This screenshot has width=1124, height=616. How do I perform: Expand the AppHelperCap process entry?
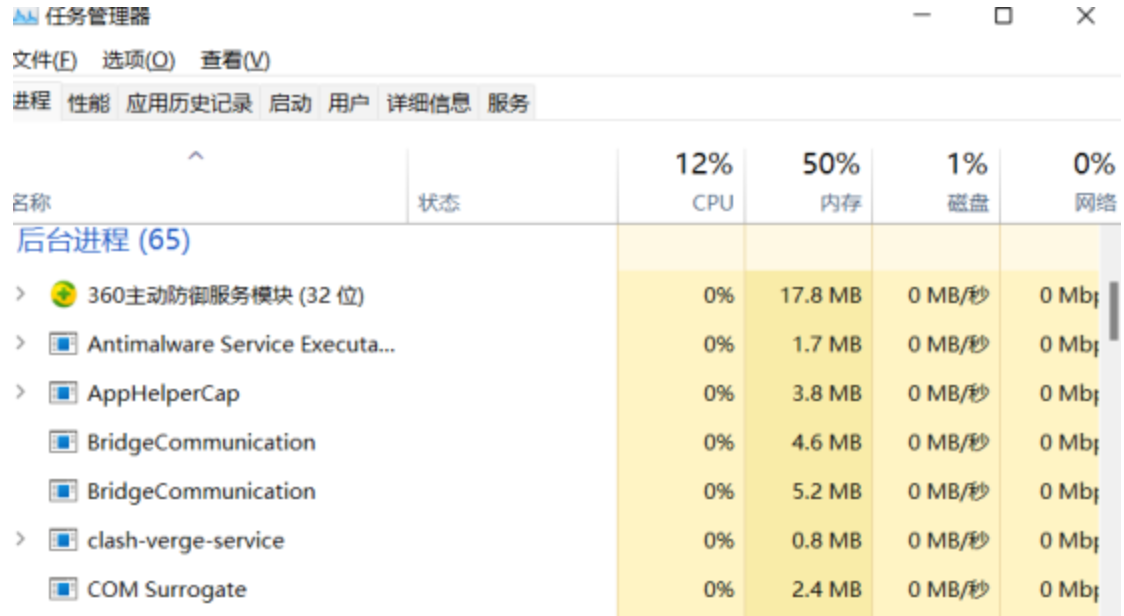[21, 392]
